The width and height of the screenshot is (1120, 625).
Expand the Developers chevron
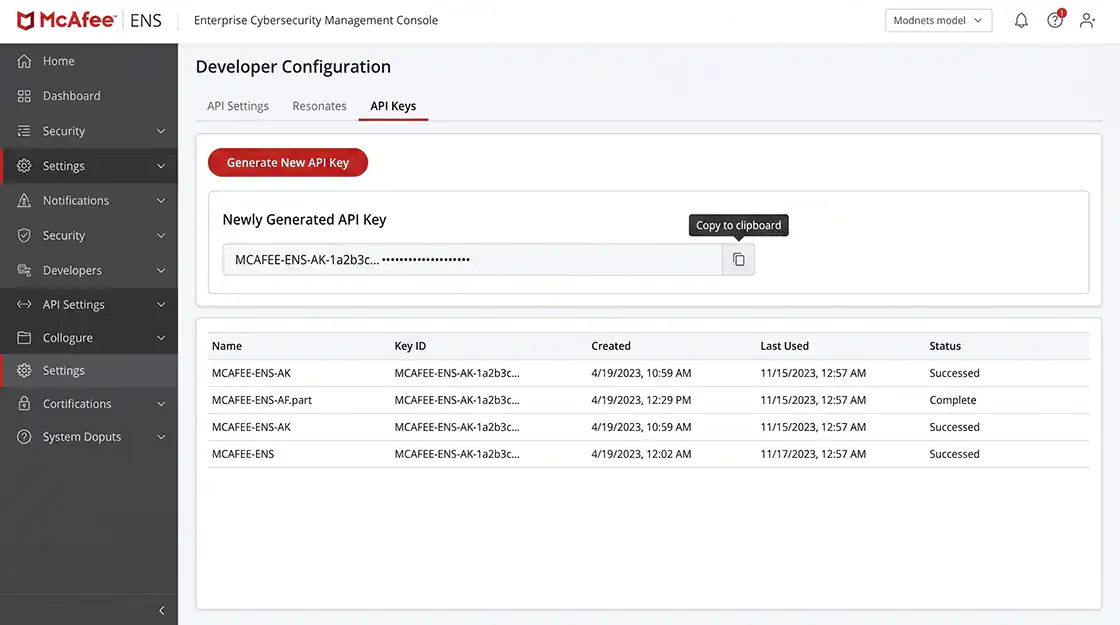[x=161, y=270]
